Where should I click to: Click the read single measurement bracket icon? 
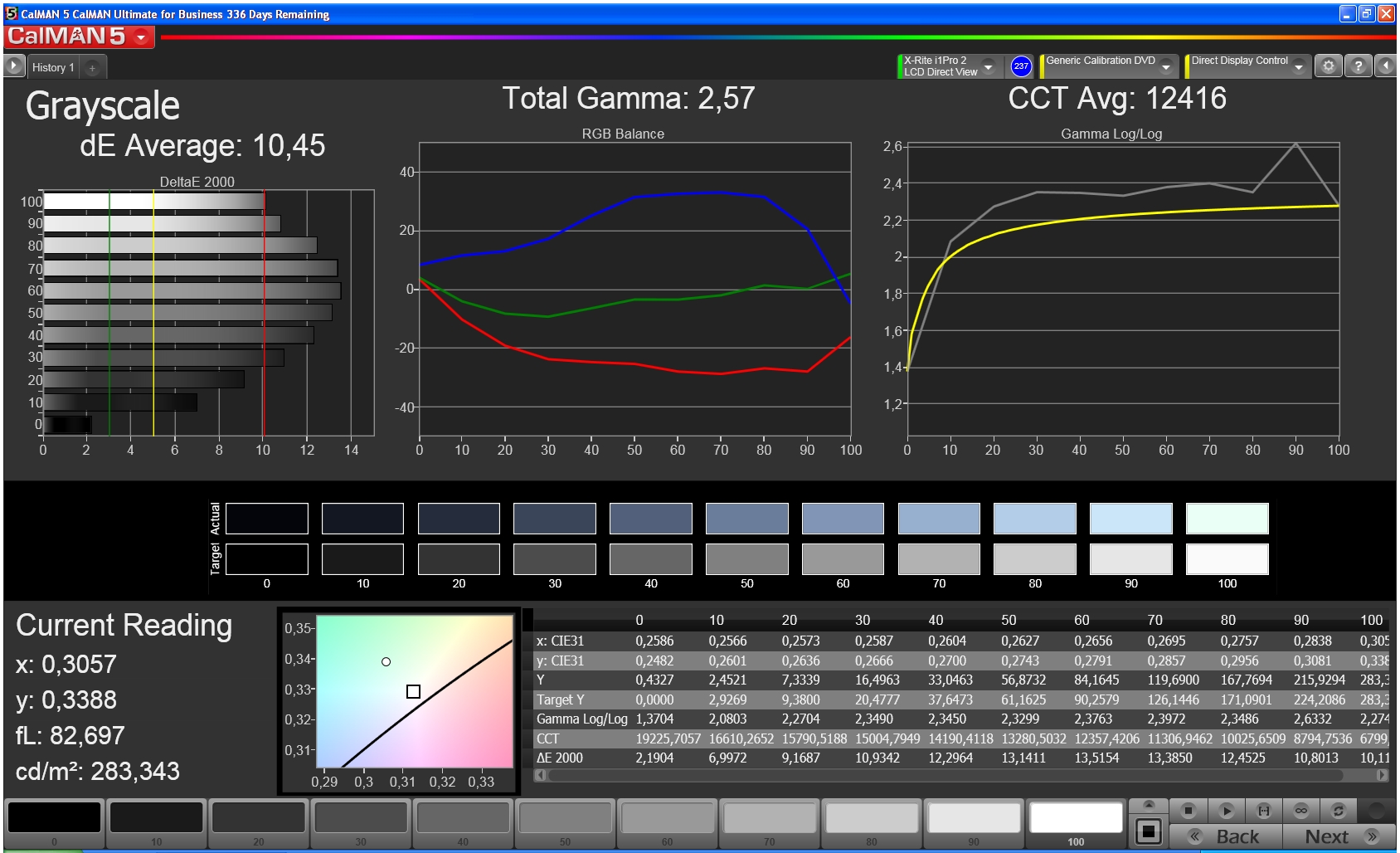point(1263,811)
